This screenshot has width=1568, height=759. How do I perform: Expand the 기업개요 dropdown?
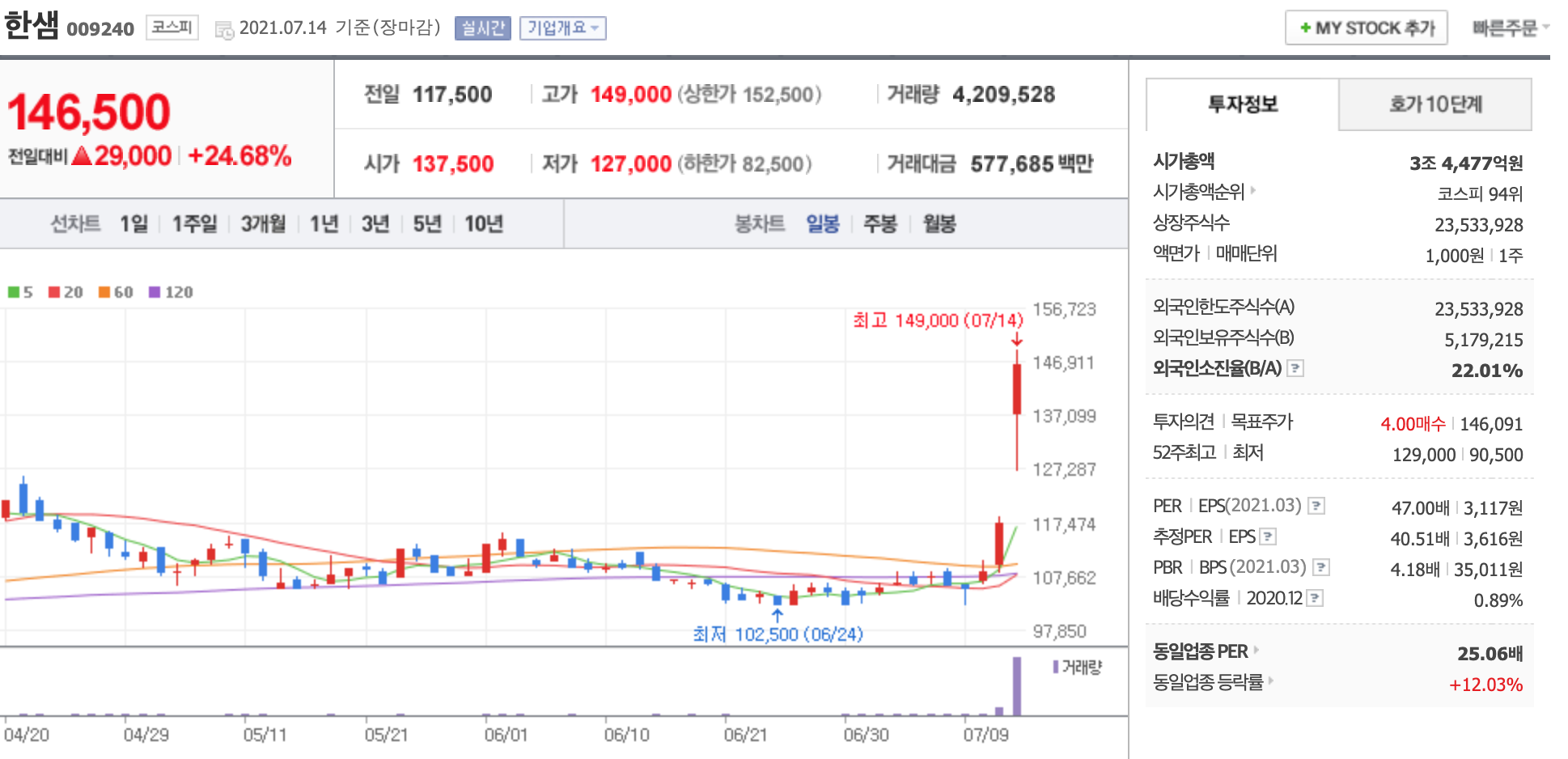[563, 28]
